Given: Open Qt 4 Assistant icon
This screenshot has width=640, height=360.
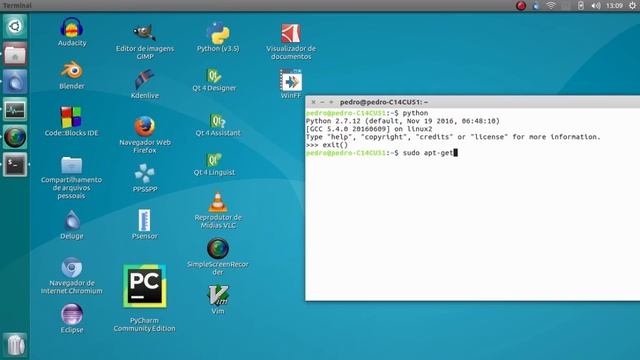Looking at the screenshot, I should [218, 121].
